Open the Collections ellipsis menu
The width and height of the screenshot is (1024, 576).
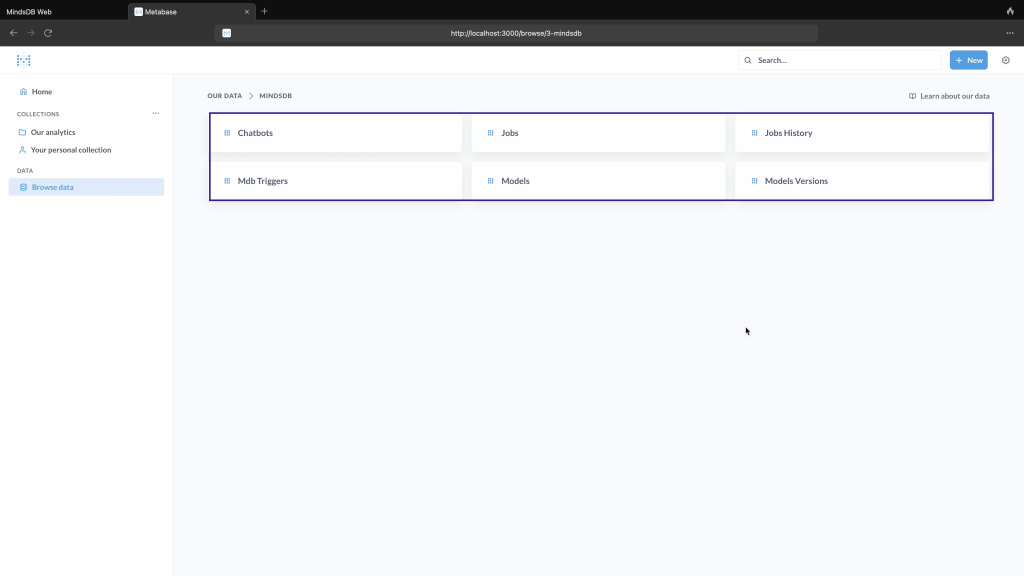155,114
